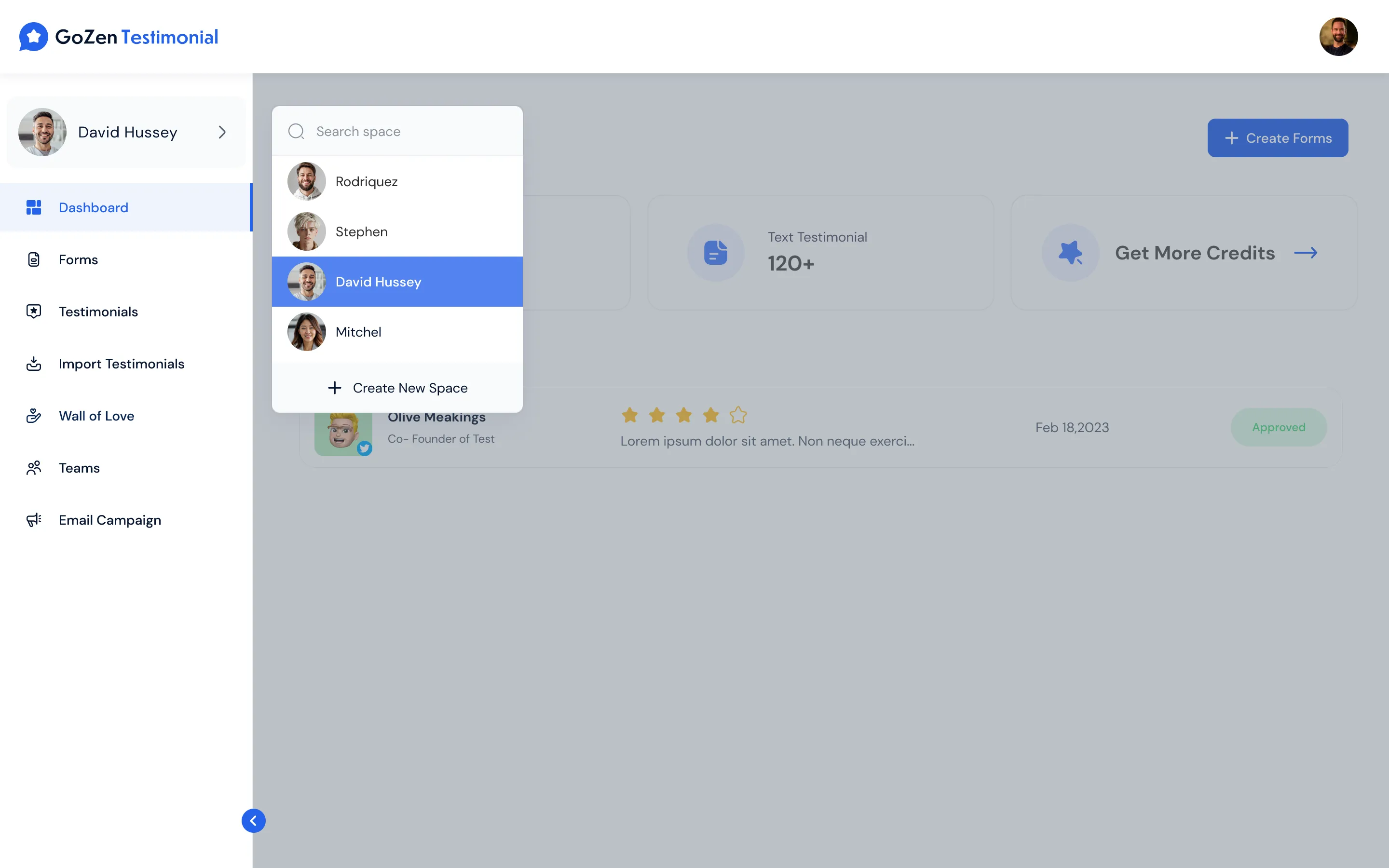Click the Approved status badge

pos(1279,427)
